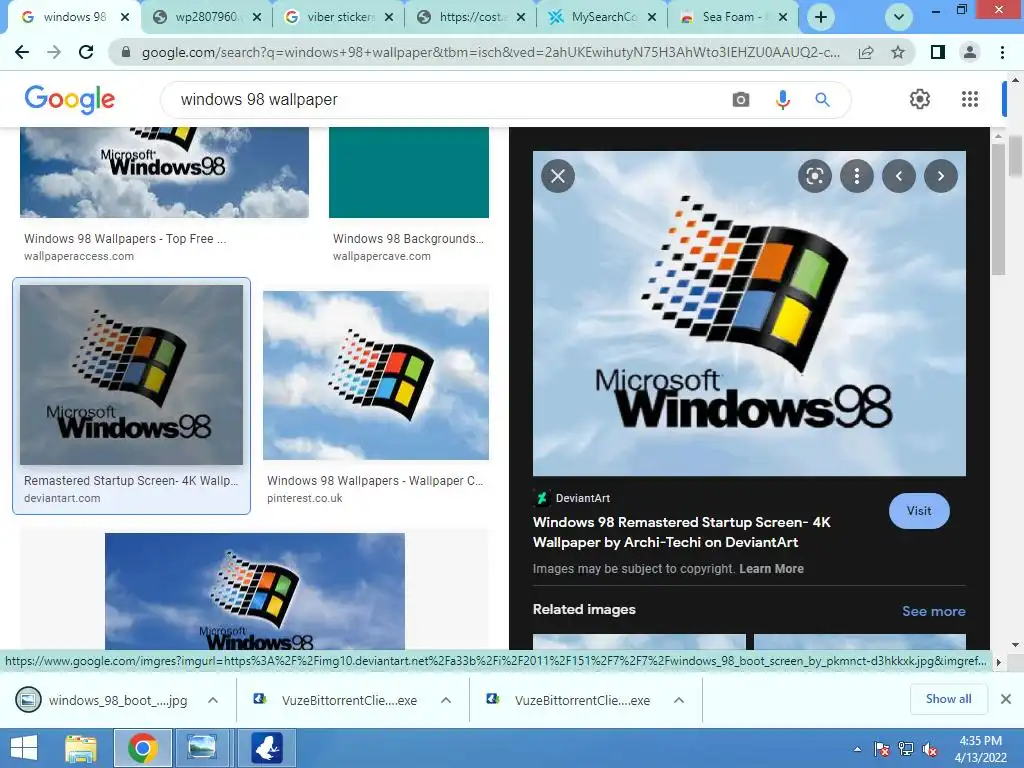Image resolution: width=1024 pixels, height=768 pixels.
Task: Close the image preview panel
Action: point(558,176)
